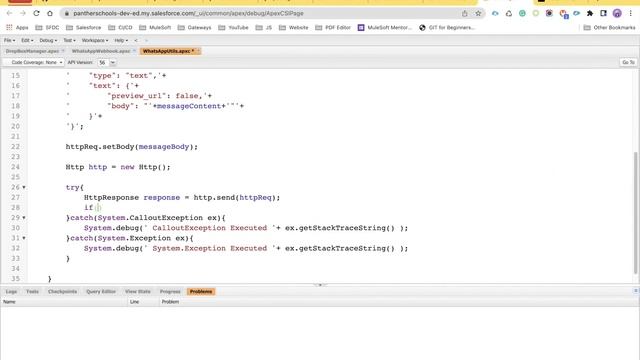This screenshot has width=640, height=360.
Task: Open the Test menu
Action: [x=69, y=40]
